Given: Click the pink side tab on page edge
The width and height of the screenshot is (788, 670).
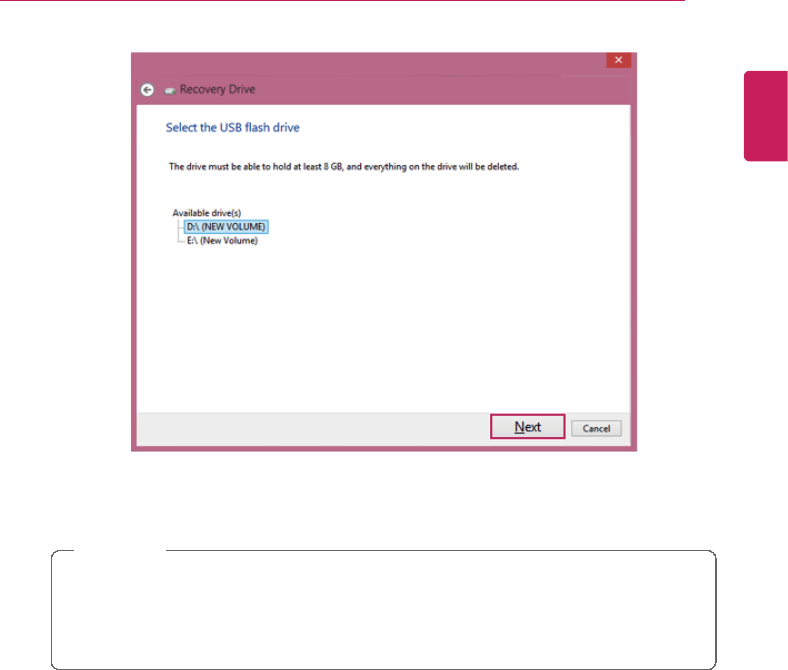Looking at the screenshot, I should click(765, 116).
